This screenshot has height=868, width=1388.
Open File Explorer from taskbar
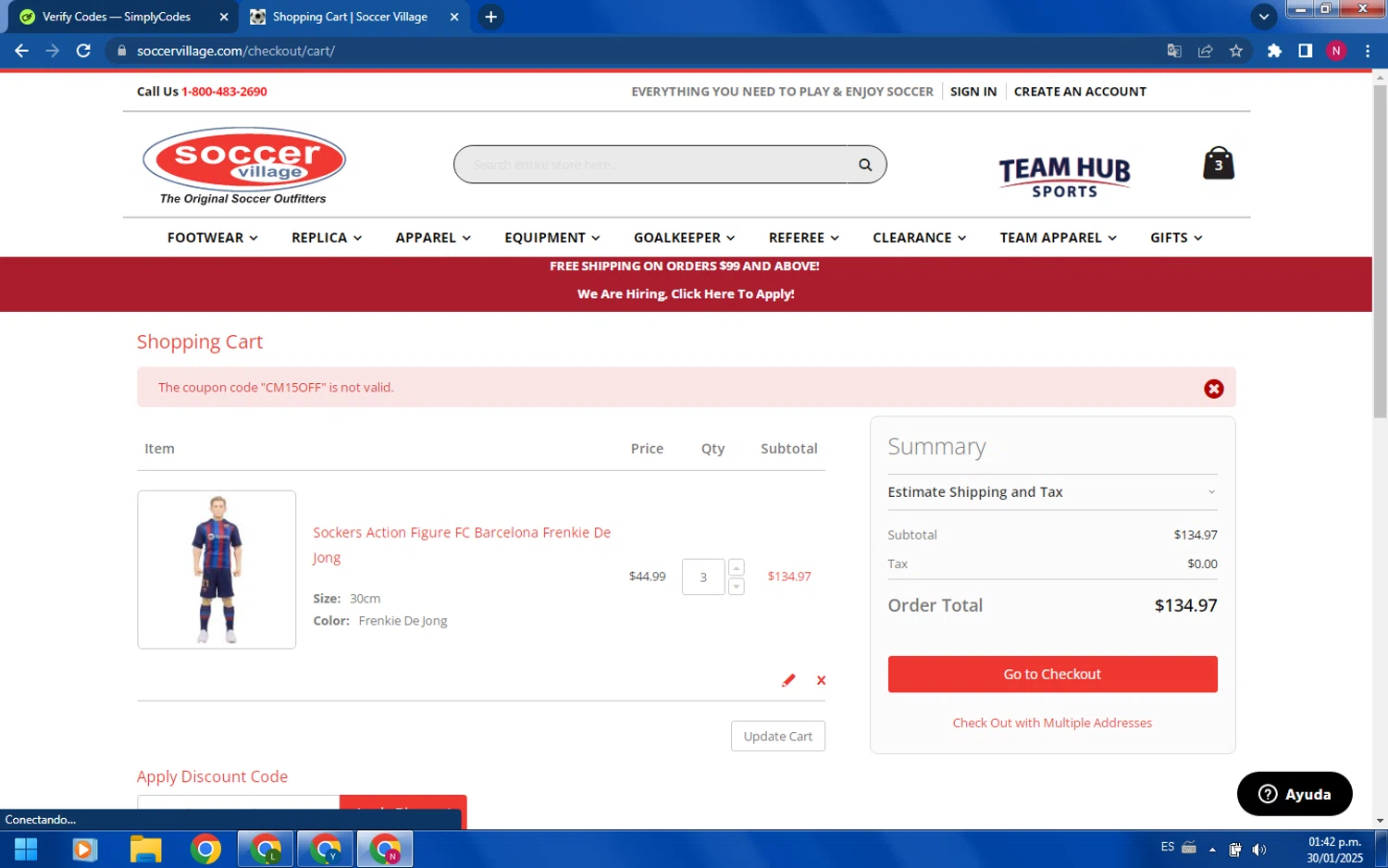(x=145, y=849)
